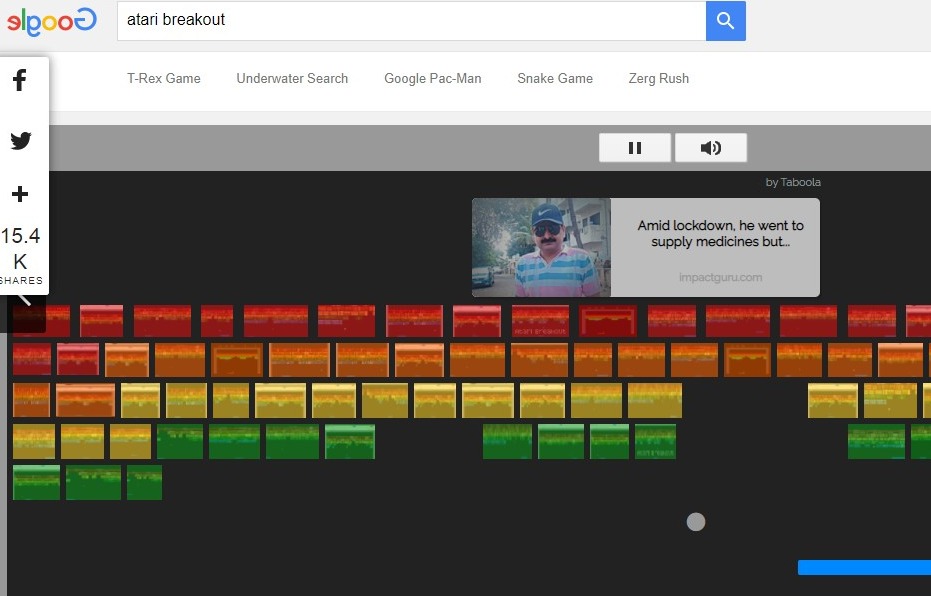Open more sharing options plus icon
Viewport: 931px width, 596px height.
[x=20, y=194]
